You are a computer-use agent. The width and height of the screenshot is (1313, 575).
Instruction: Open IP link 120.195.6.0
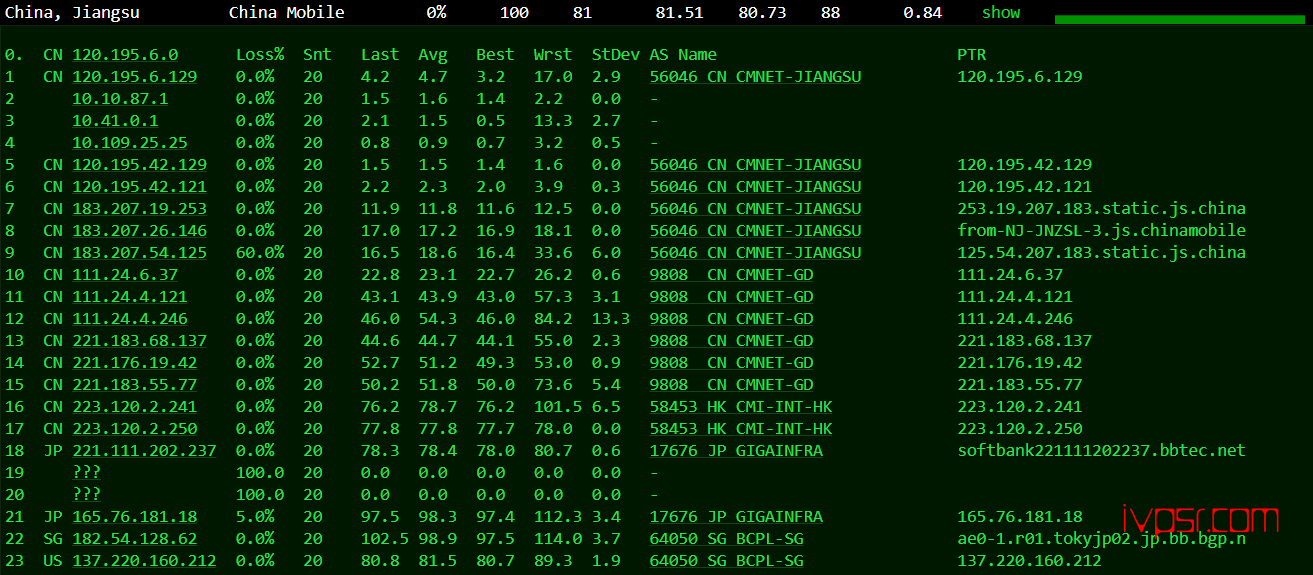125,55
